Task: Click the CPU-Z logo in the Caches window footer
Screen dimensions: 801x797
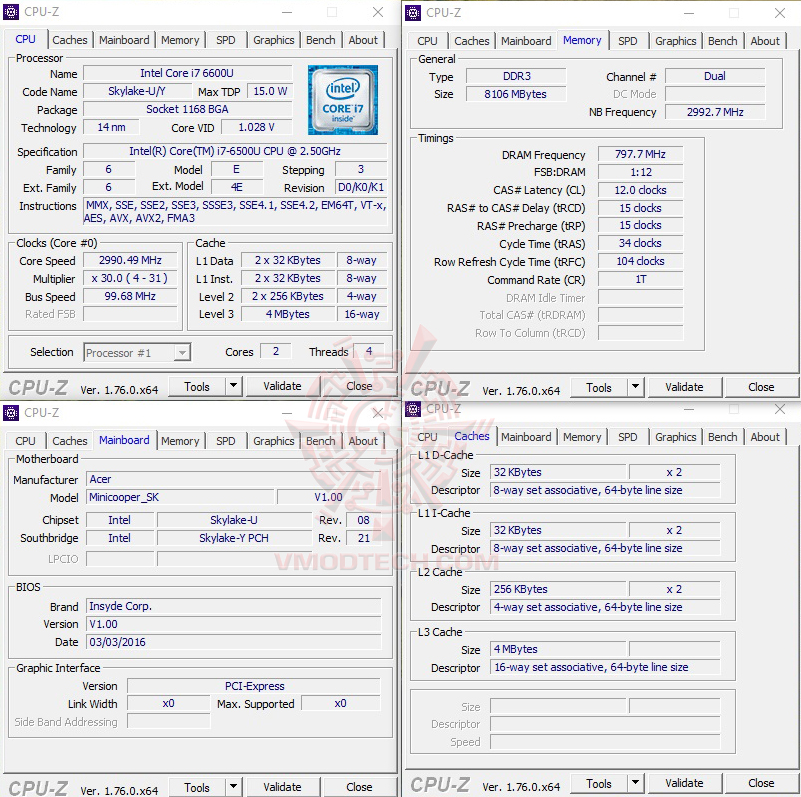Action: (439, 783)
